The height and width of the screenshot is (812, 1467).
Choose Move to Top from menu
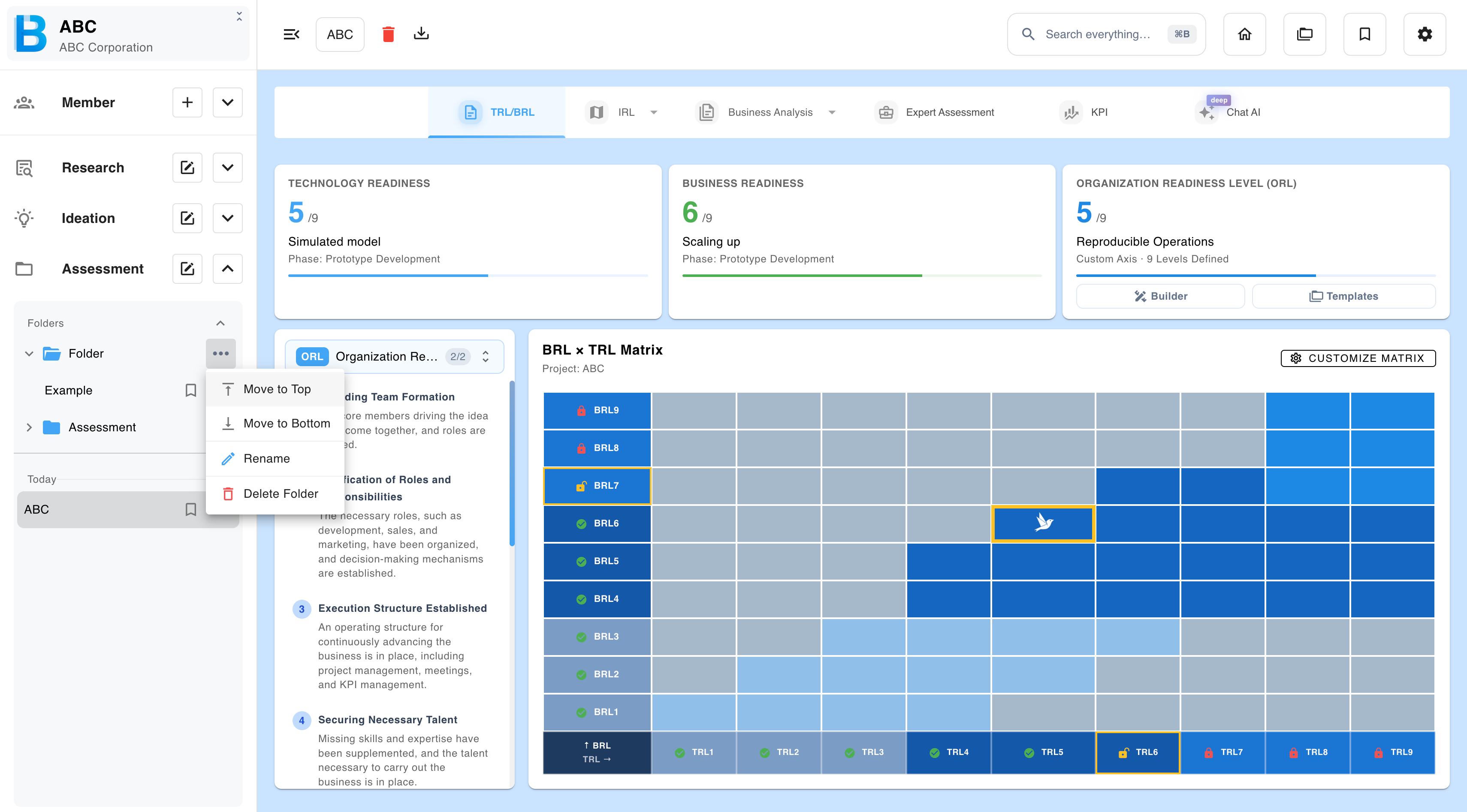pos(275,389)
